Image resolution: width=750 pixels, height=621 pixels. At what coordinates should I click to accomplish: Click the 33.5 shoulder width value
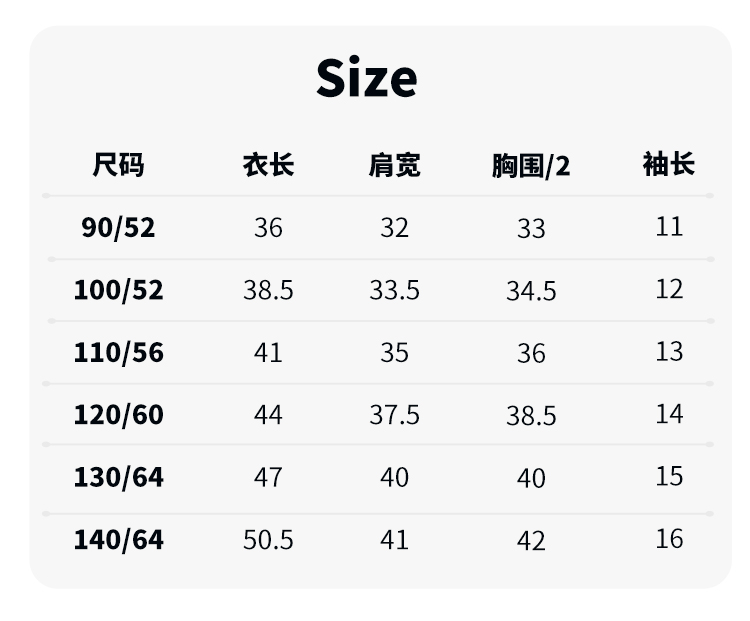[x=394, y=290]
